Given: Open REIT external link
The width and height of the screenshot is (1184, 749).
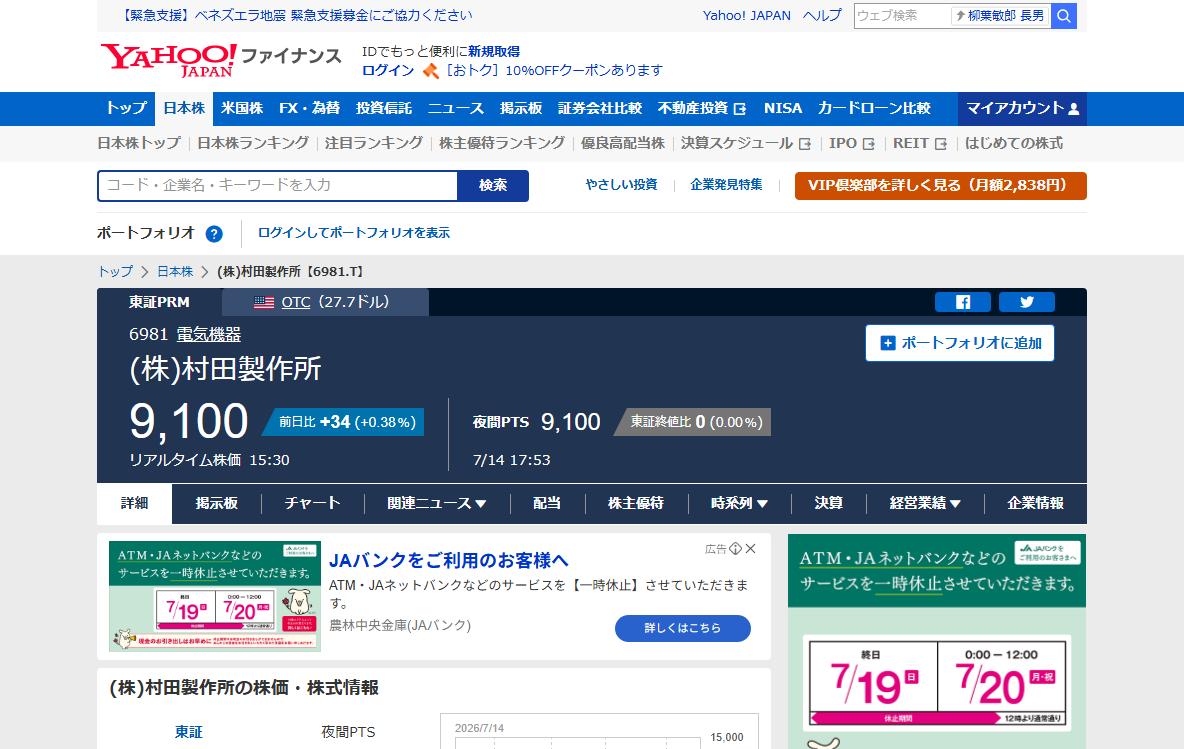Looking at the screenshot, I should coord(920,143).
